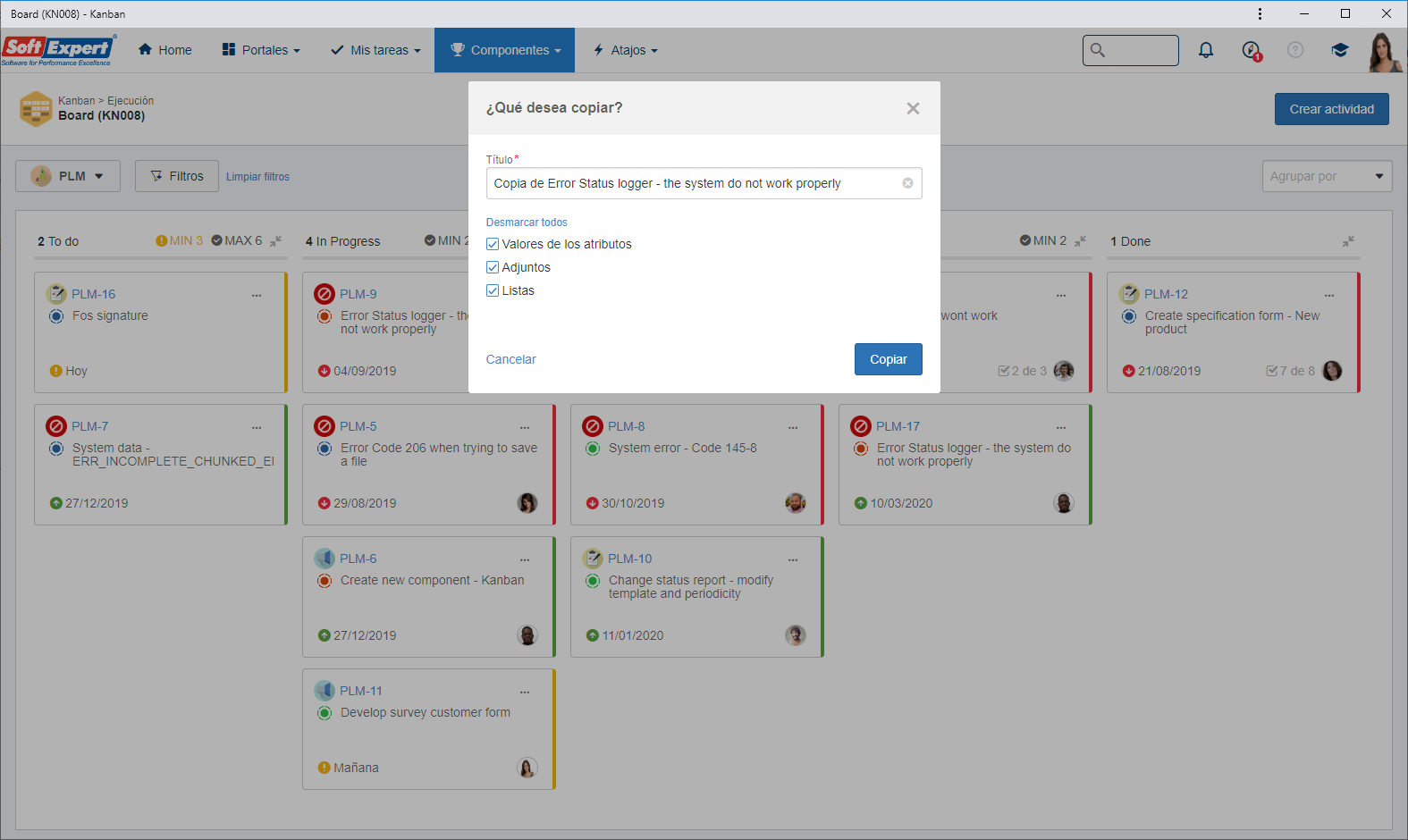The width and height of the screenshot is (1408, 840).
Task: Expand the Mis tareas menu
Action: (x=375, y=50)
